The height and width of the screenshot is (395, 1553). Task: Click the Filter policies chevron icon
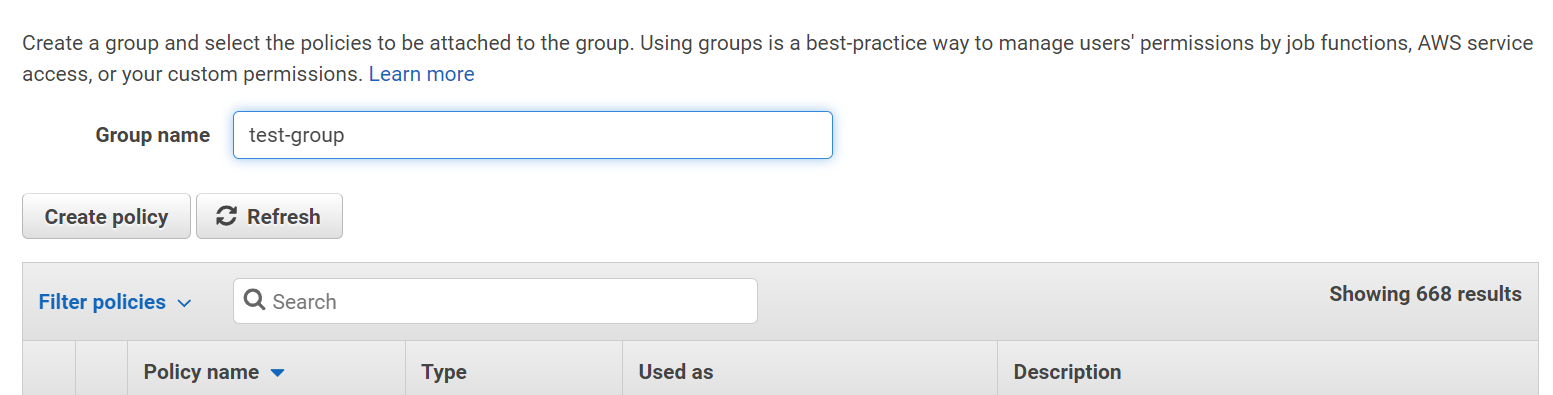(x=184, y=303)
